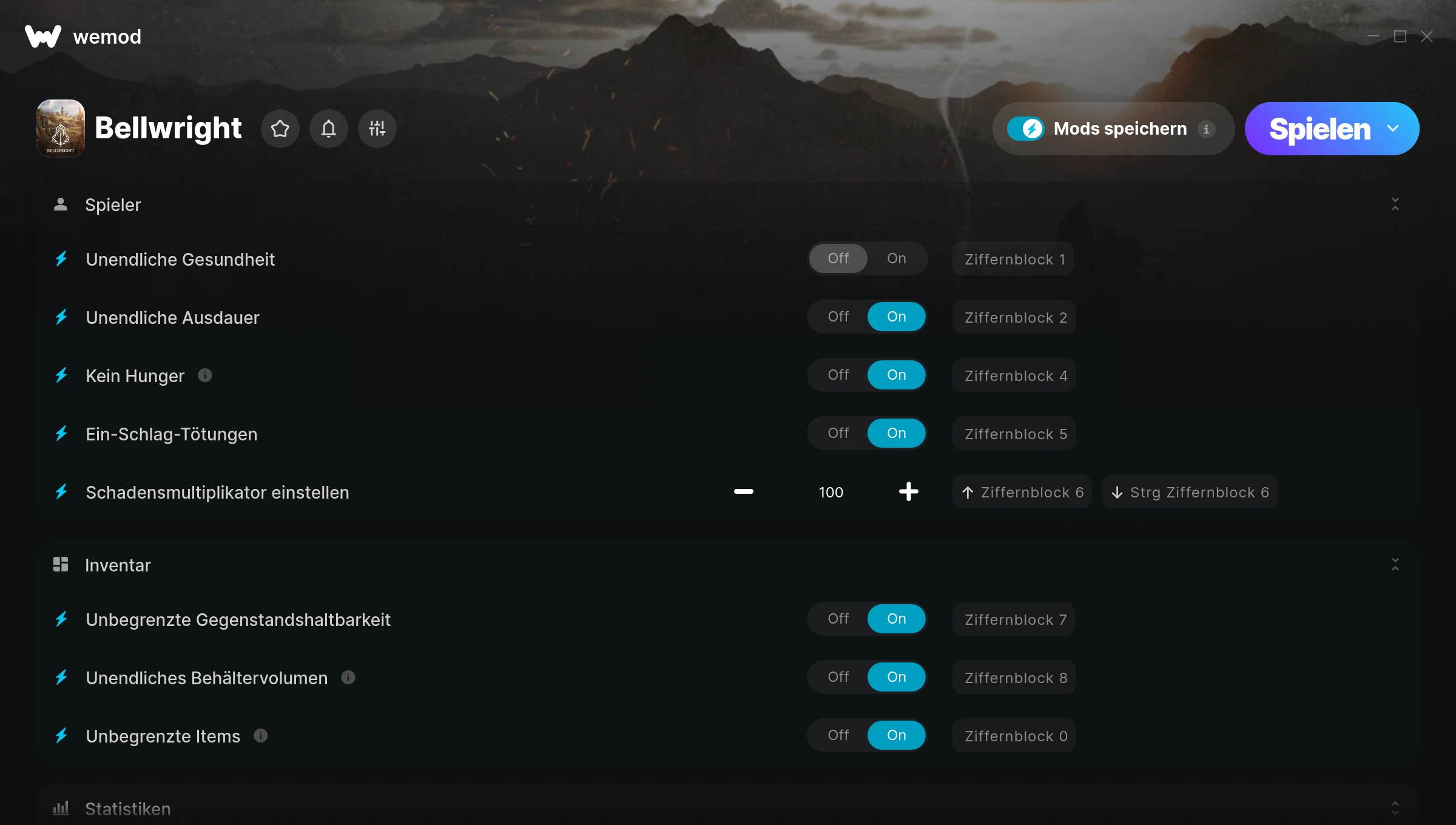Image resolution: width=1456 pixels, height=825 pixels.
Task: Toggle the Mods speichern switch
Action: [1026, 129]
